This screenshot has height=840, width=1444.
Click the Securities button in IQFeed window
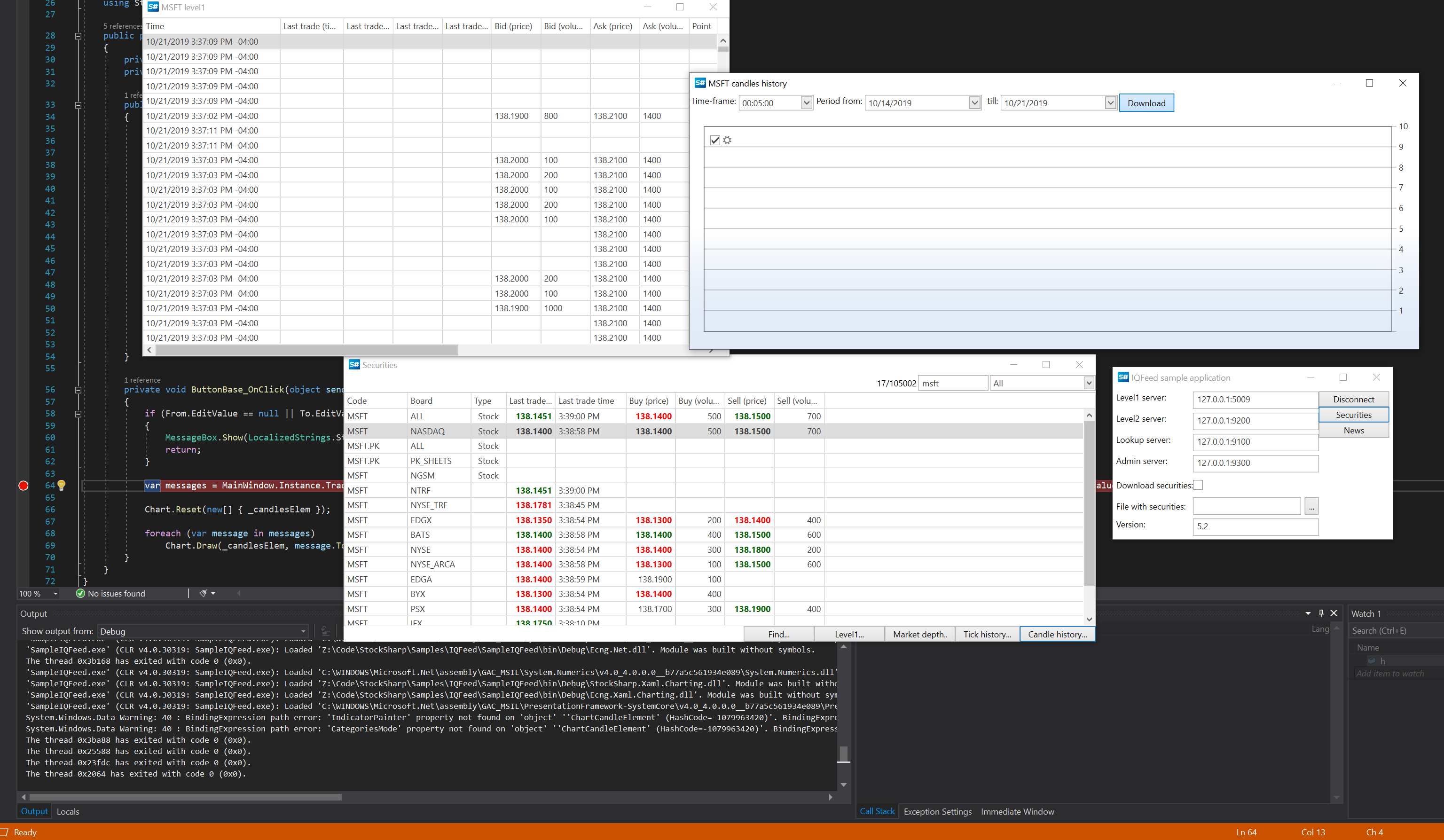(x=1353, y=414)
